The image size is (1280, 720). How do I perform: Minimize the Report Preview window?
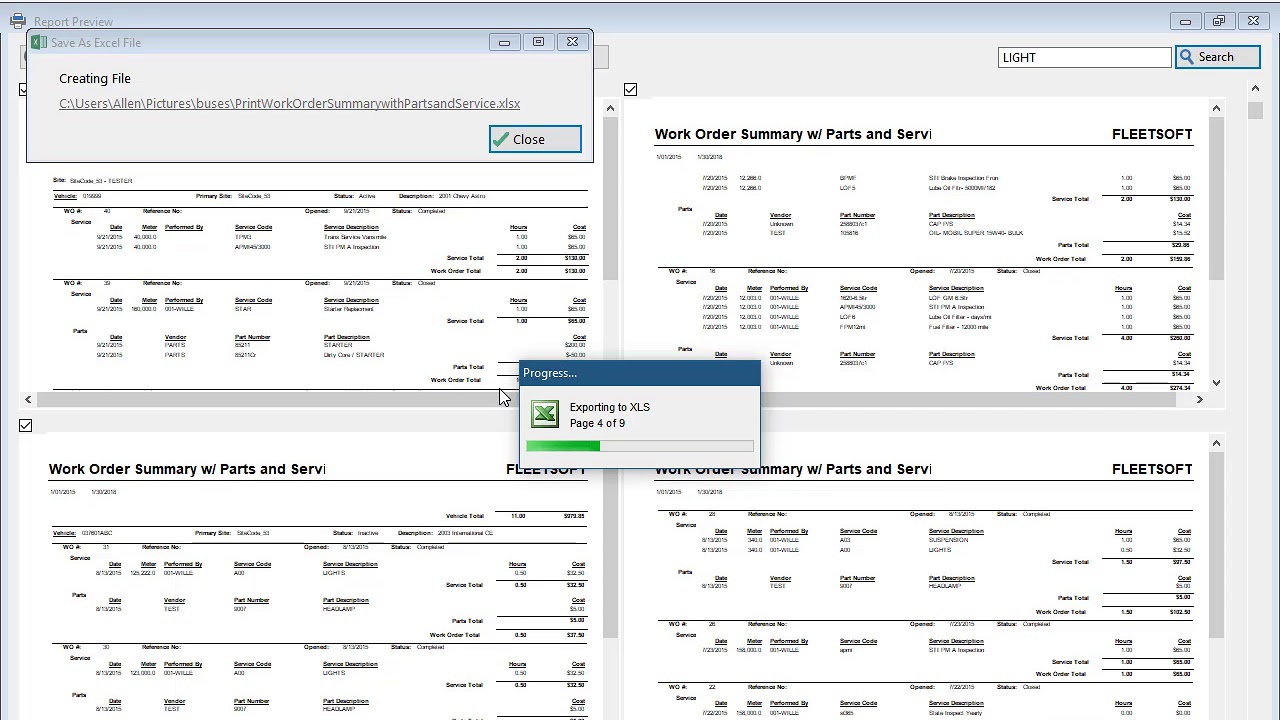point(1185,21)
